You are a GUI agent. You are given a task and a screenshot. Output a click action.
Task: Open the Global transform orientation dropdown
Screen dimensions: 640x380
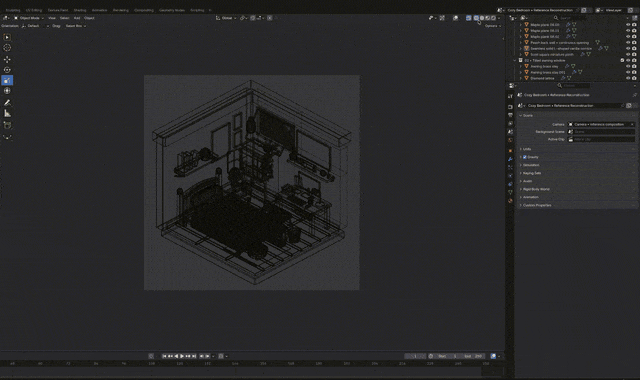tap(227, 18)
